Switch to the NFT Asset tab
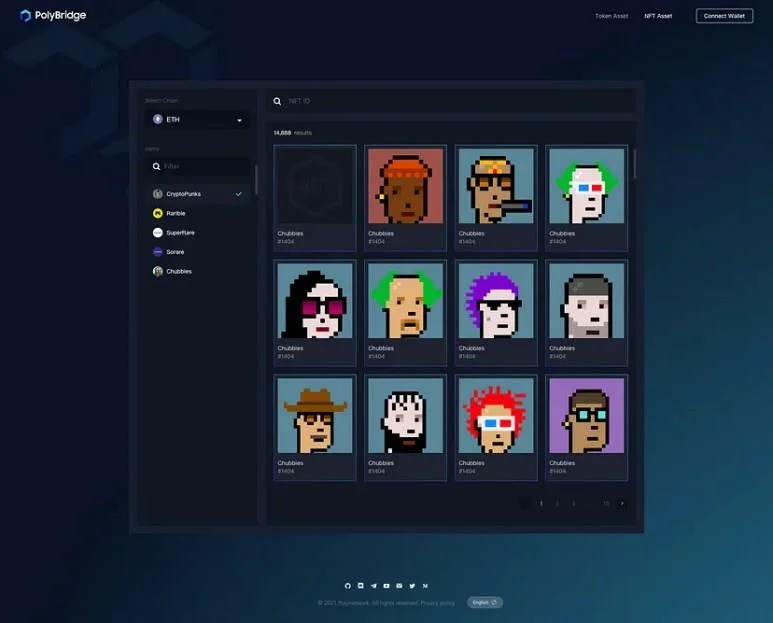The height and width of the screenshot is (623, 773). pos(658,16)
